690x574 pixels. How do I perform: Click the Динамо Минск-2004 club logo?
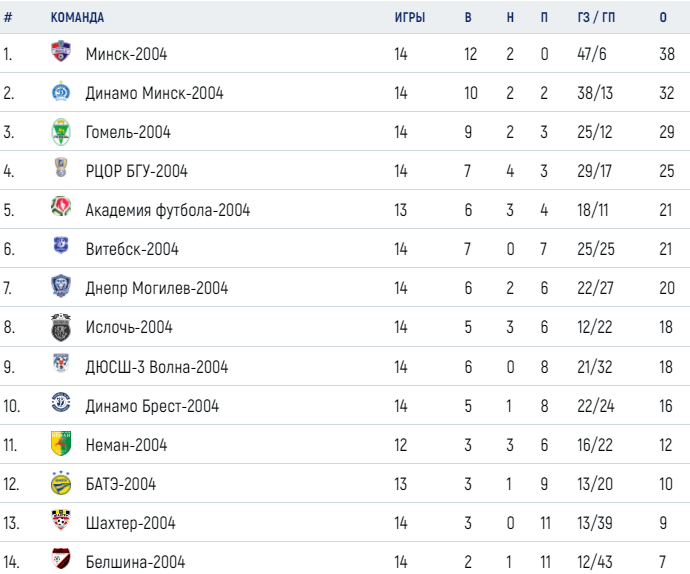[x=61, y=91]
